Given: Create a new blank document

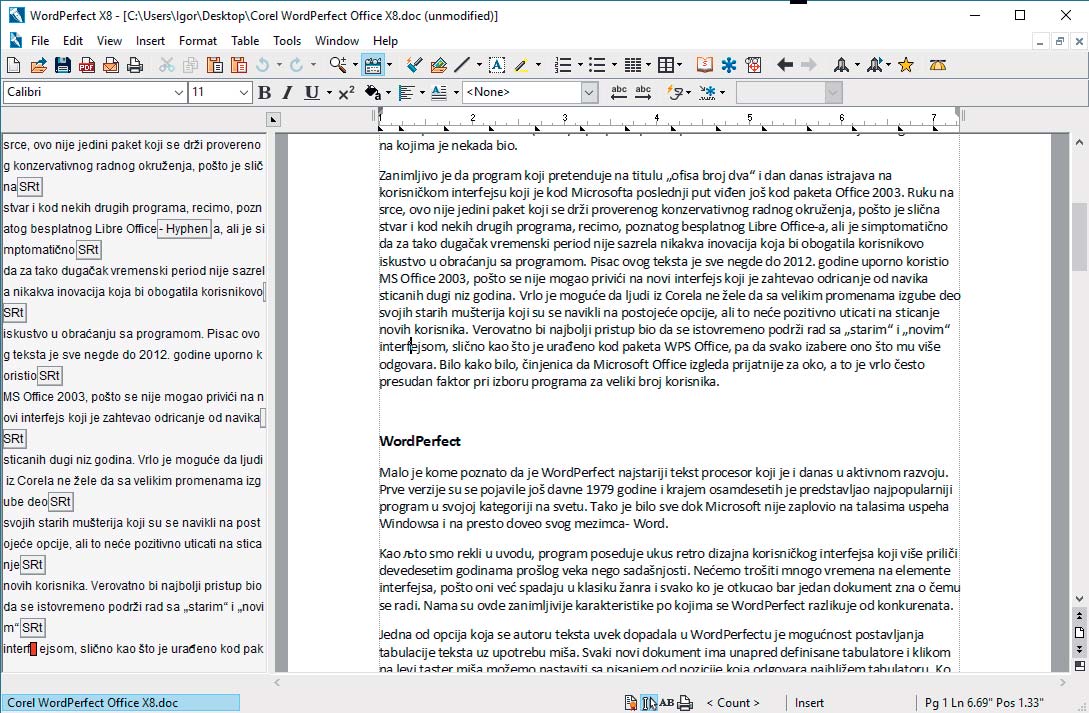Looking at the screenshot, I should click(13, 65).
